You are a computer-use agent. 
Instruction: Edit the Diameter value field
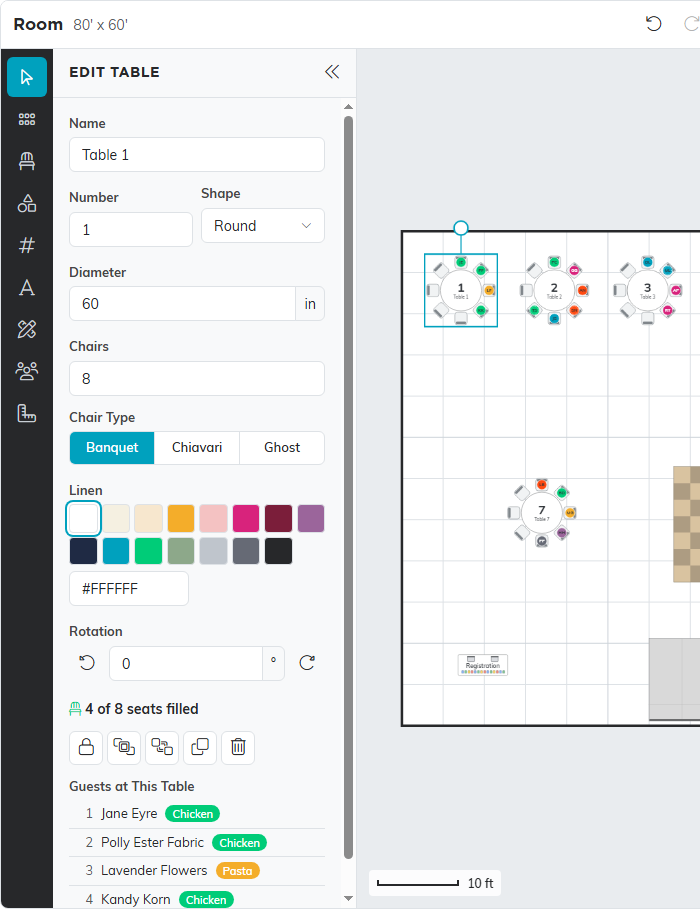pyautogui.click(x=182, y=304)
